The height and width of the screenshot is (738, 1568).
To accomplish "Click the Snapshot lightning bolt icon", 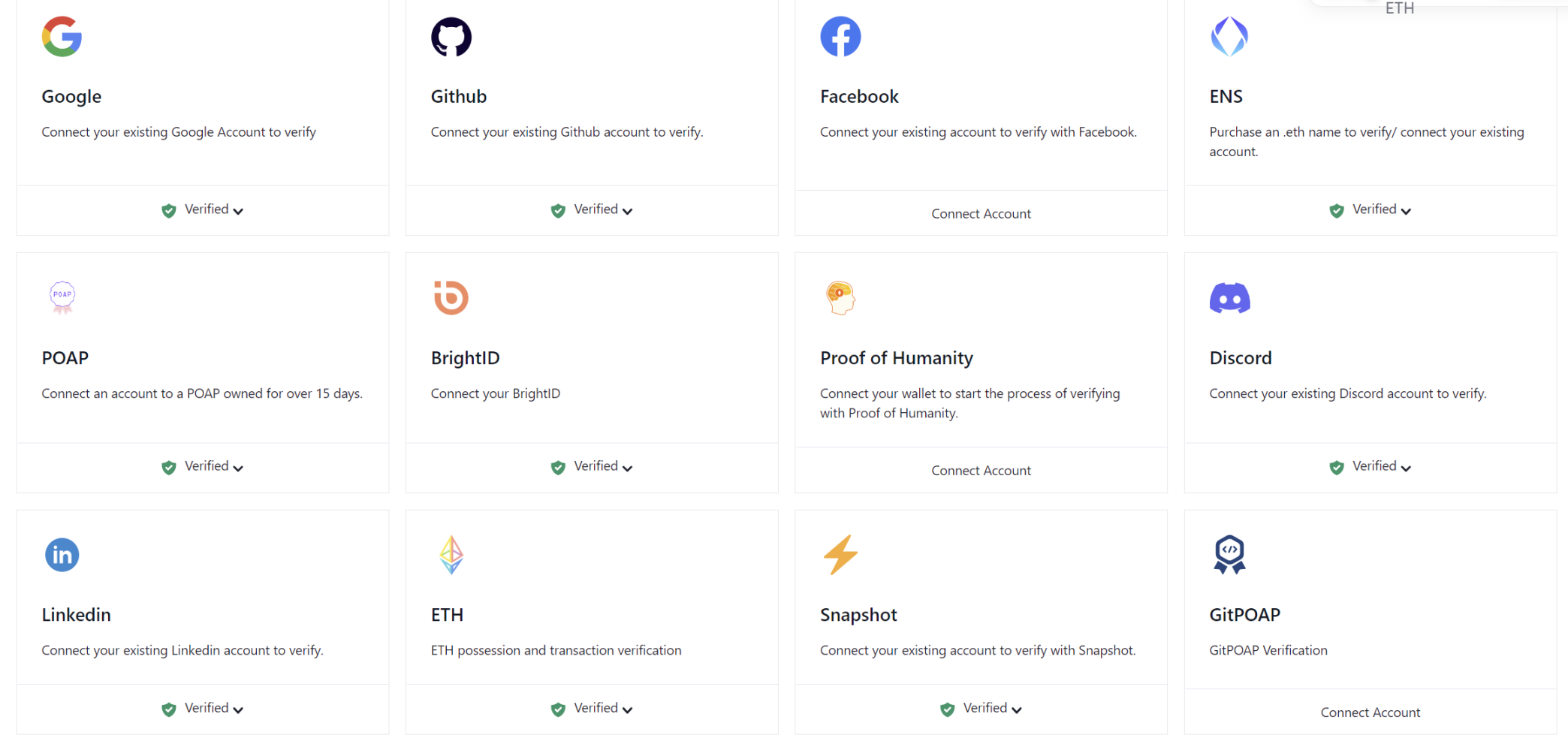I will click(840, 555).
